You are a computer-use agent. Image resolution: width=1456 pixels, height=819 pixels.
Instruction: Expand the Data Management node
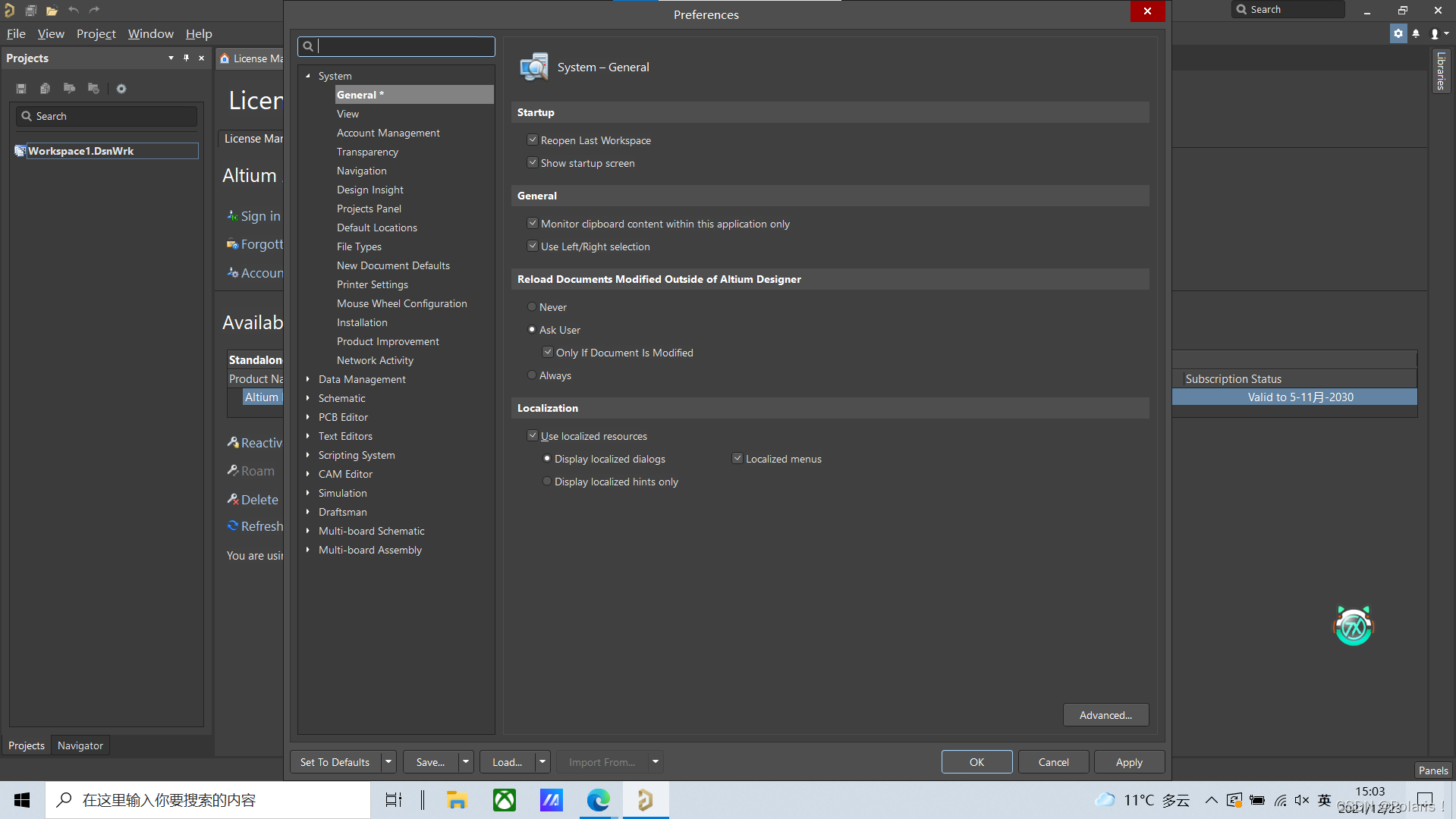308,379
